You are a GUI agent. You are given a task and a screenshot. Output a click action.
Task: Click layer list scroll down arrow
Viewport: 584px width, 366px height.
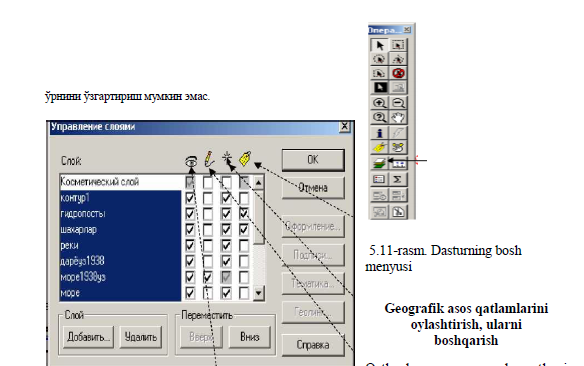click(258, 293)
